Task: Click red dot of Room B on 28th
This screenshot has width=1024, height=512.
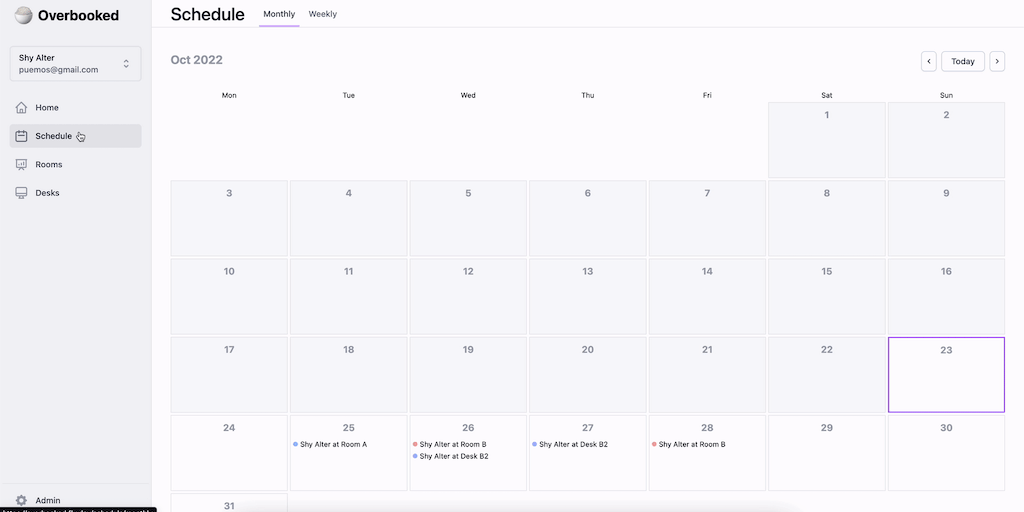Action: click(x=654, y=444)
